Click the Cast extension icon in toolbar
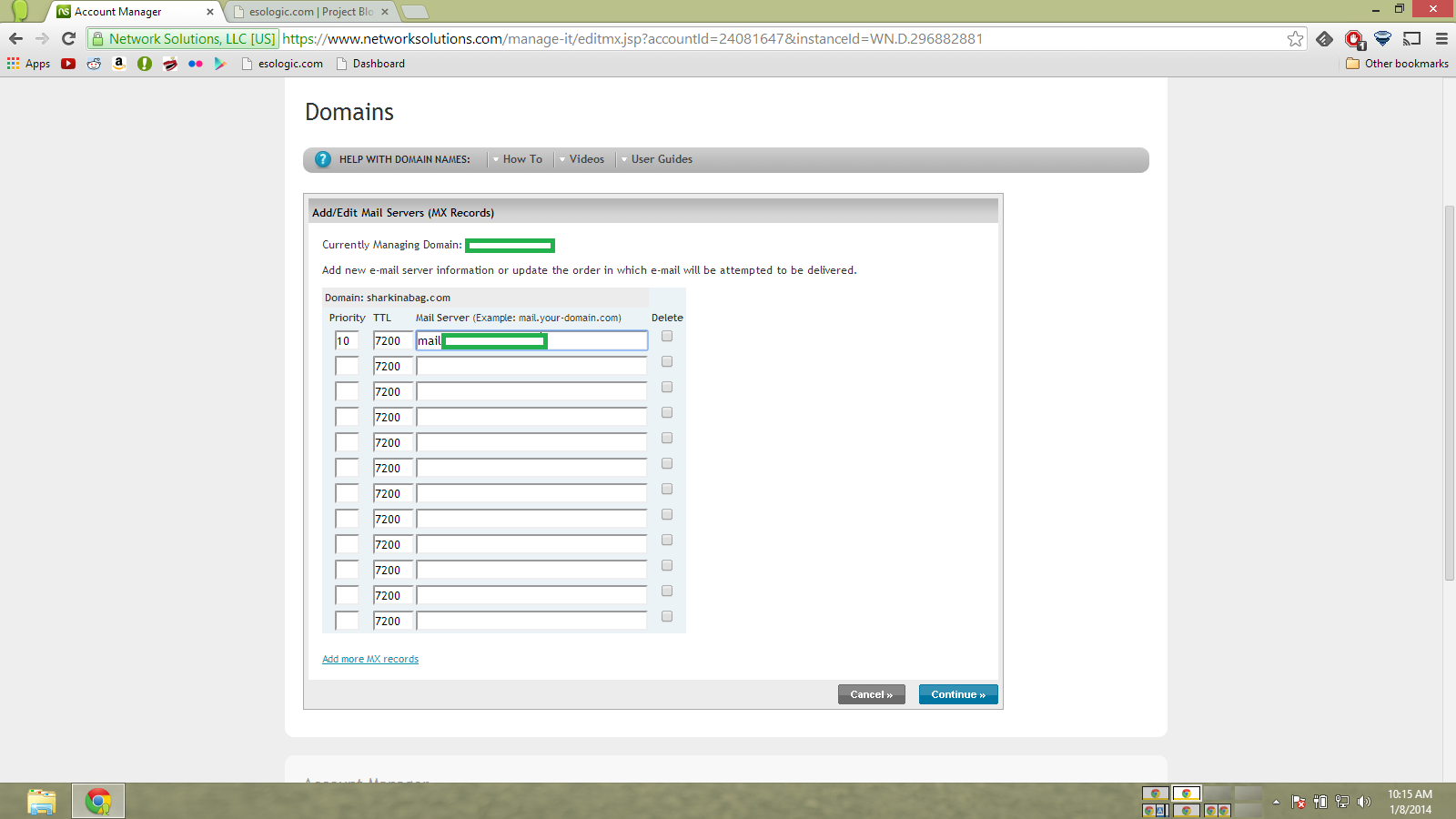This screenshot has height=819, width=1456. click(1411, 38)
